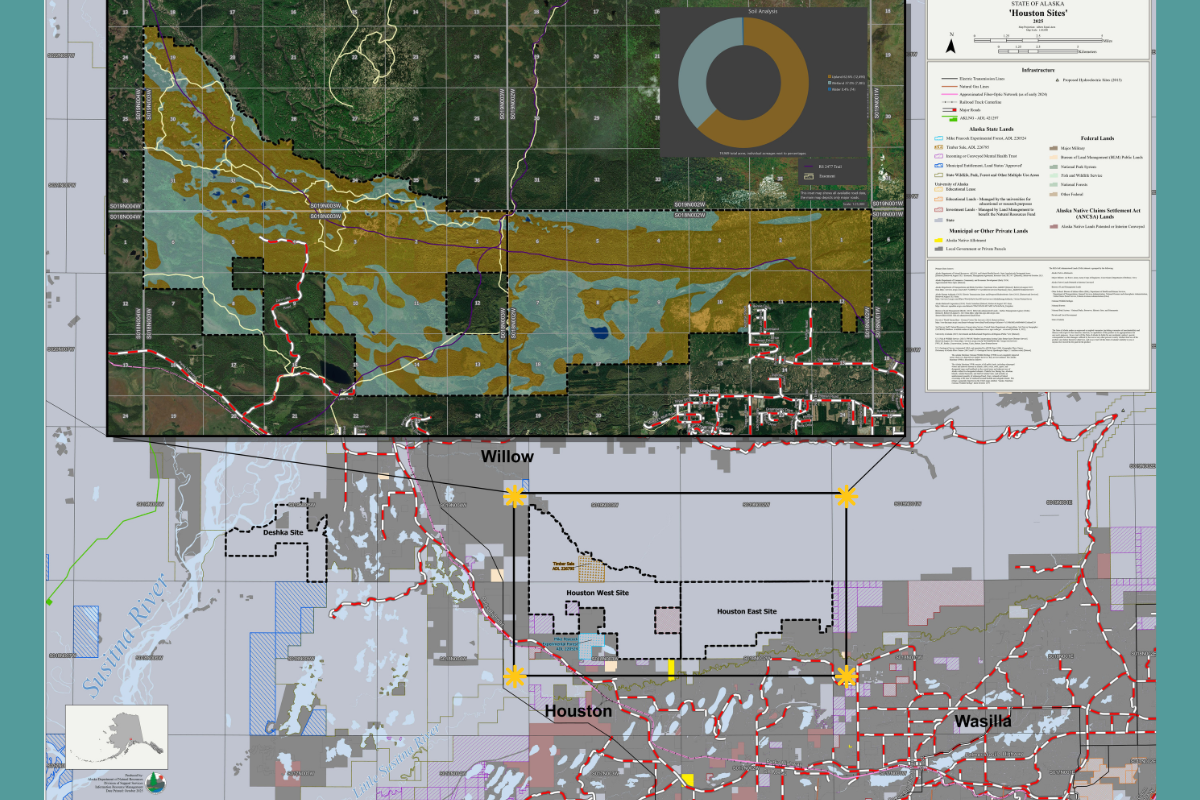Click the Easement legend symbol in inset
Image resolution: width=1200 pixels, height=800 pixels.
point(808,176)
